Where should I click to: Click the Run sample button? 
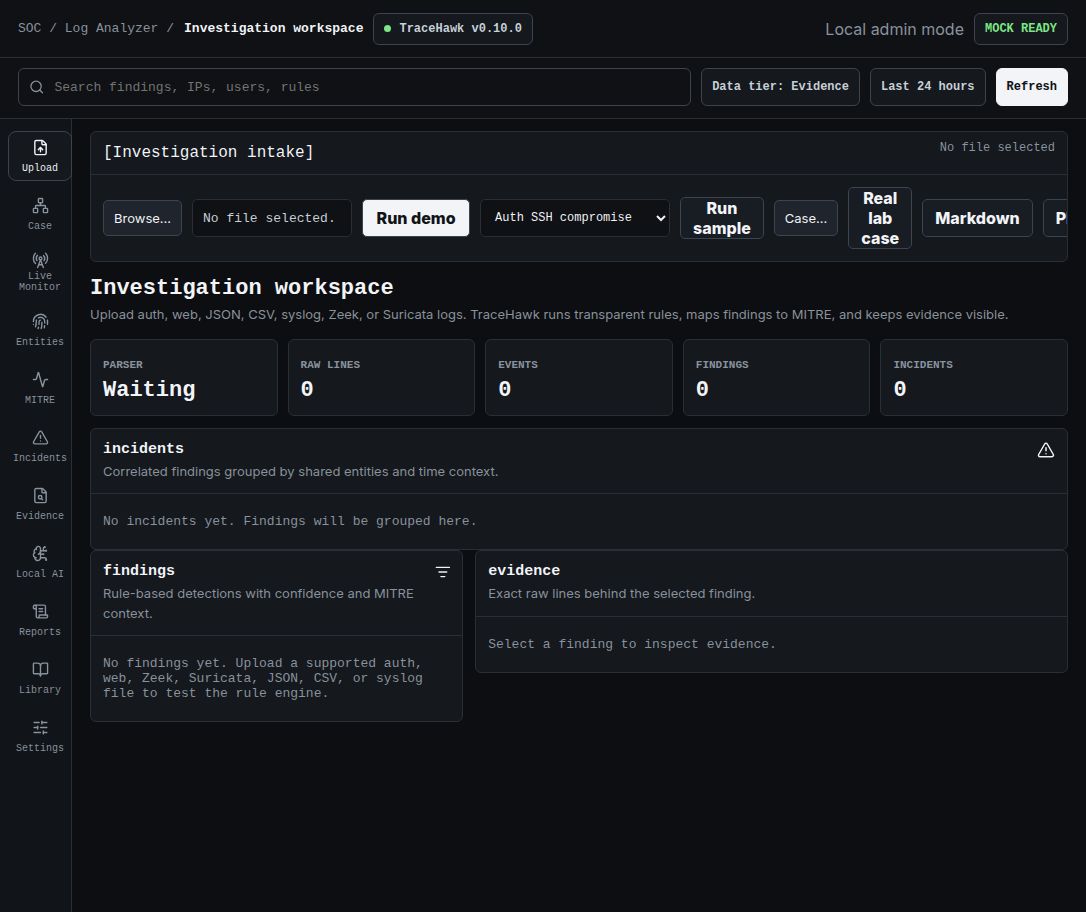click(722, 218)
